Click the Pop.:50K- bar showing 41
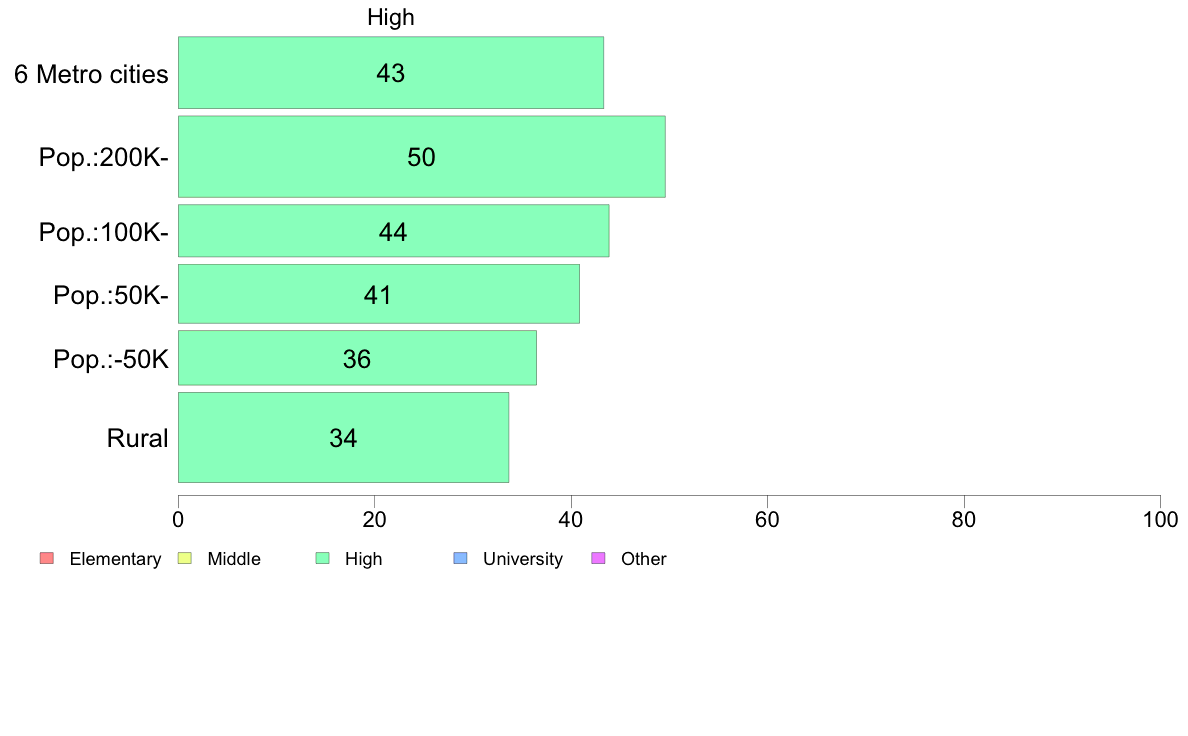This screenshot has width=1188, height=736. click(379, 294)
